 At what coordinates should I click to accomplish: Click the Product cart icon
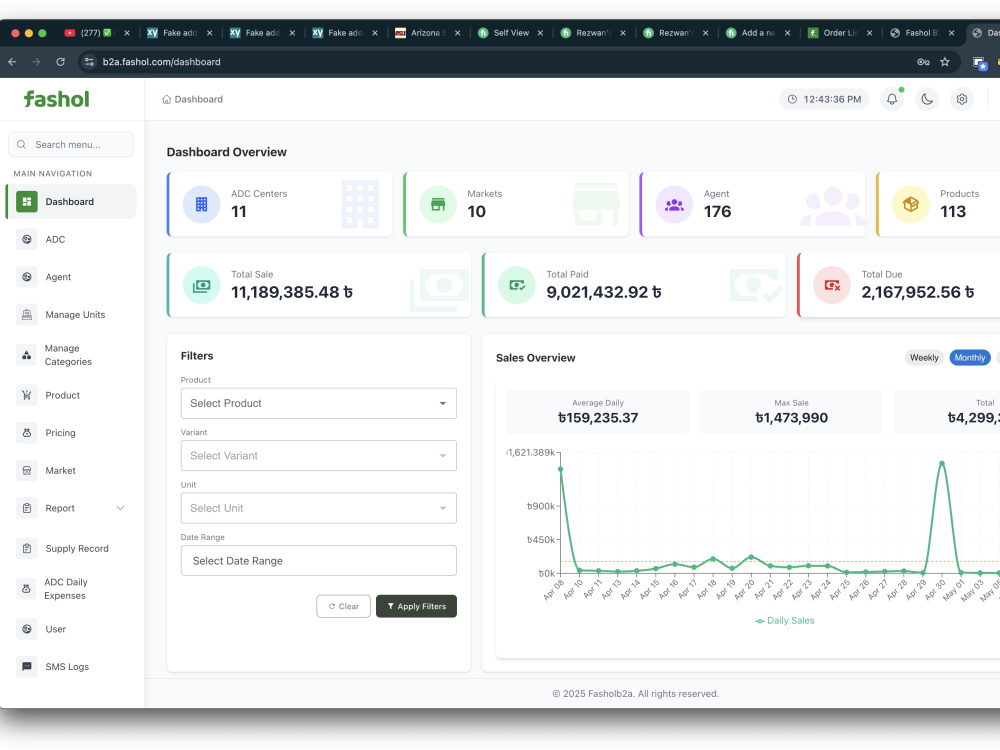pyautogui.click(x=27, y=395)
